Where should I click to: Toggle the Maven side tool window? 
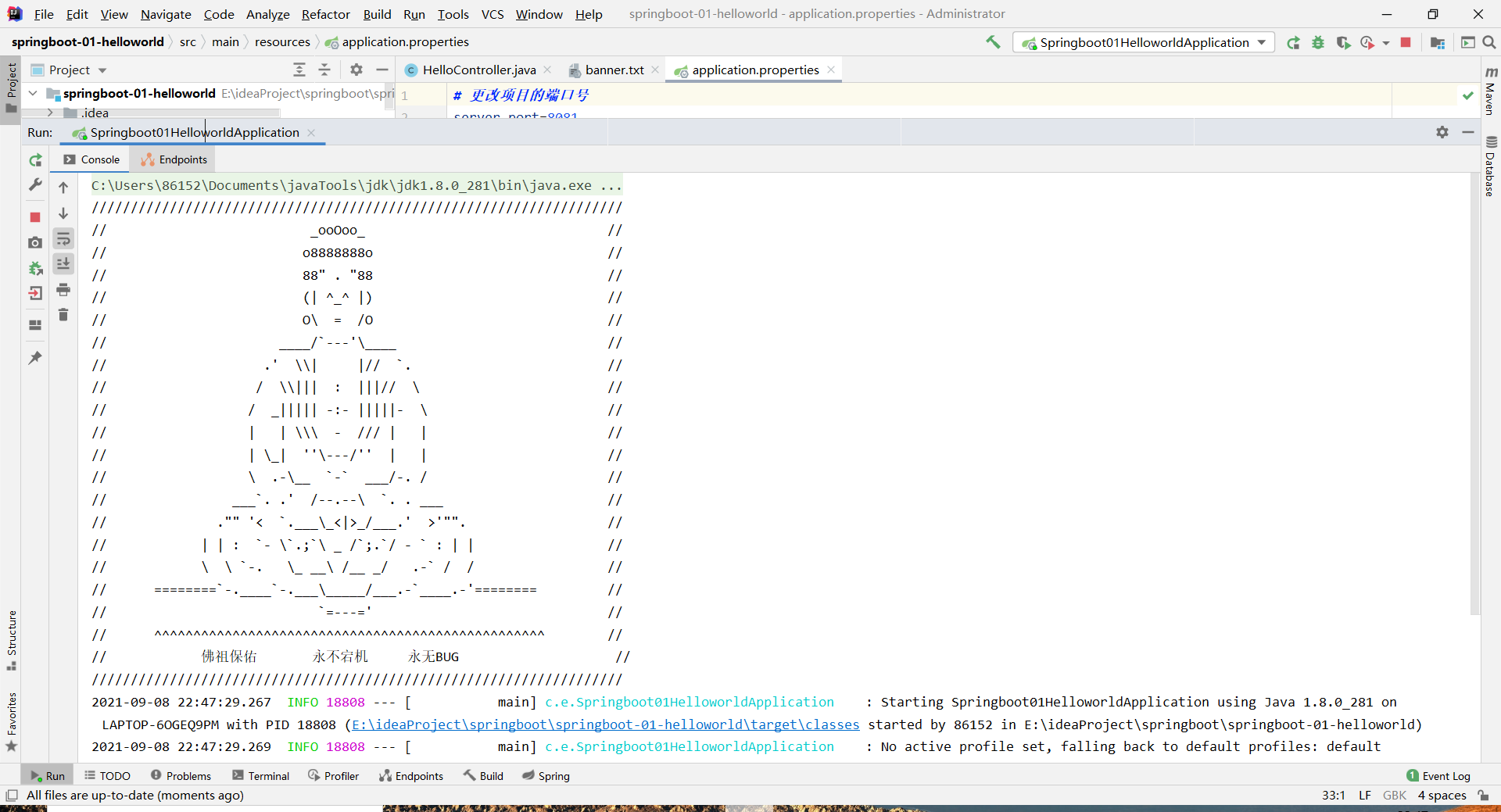pos(1490,90)
